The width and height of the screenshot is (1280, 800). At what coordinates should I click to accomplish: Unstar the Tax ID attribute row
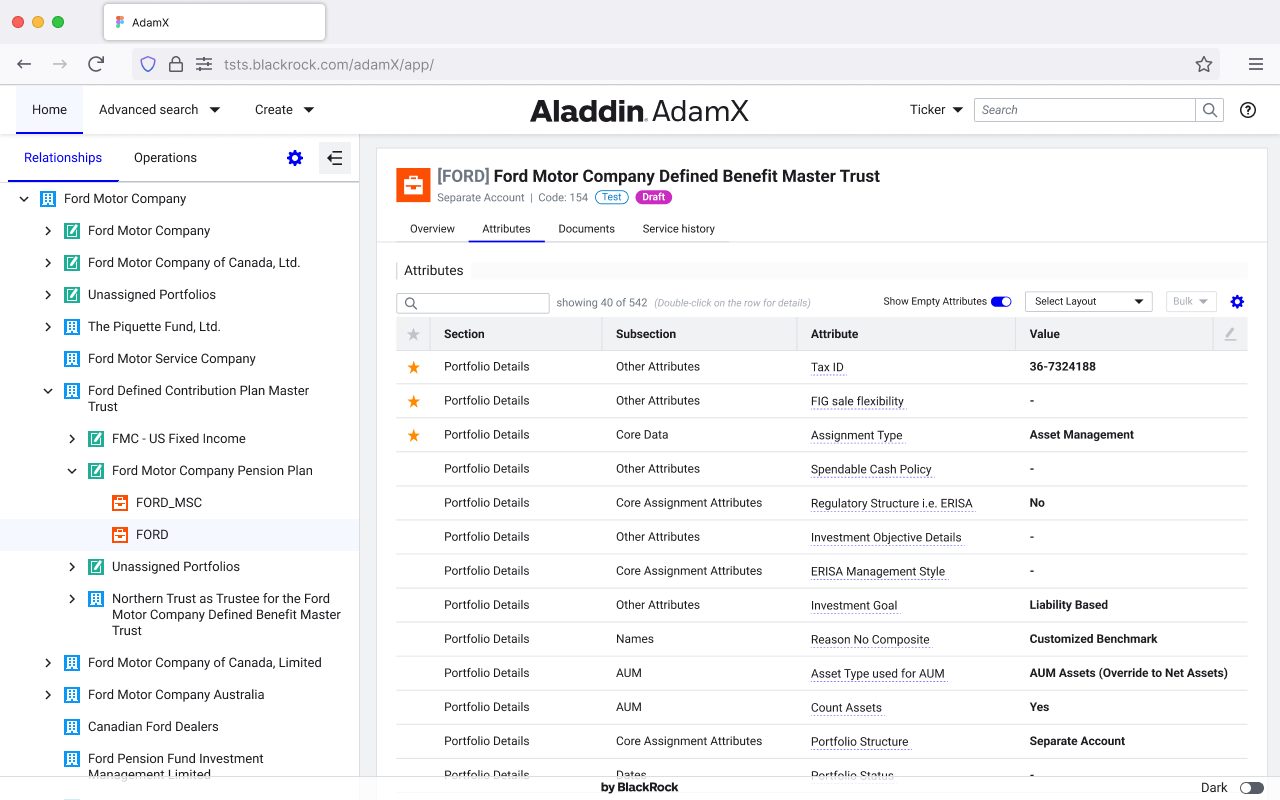[x=413, y=367]
